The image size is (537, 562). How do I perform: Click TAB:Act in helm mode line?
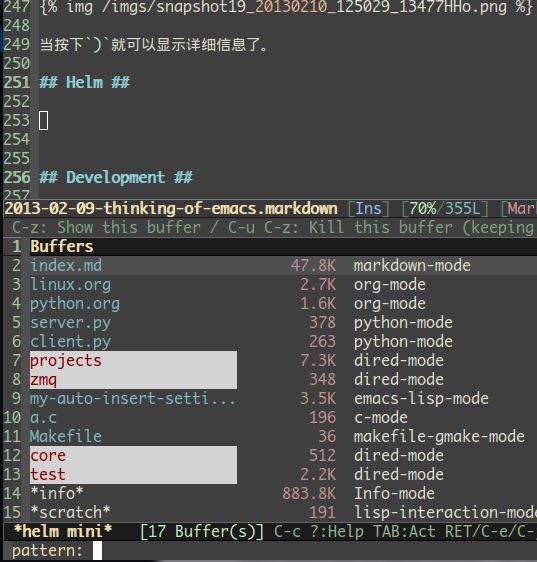pos(404,532)
